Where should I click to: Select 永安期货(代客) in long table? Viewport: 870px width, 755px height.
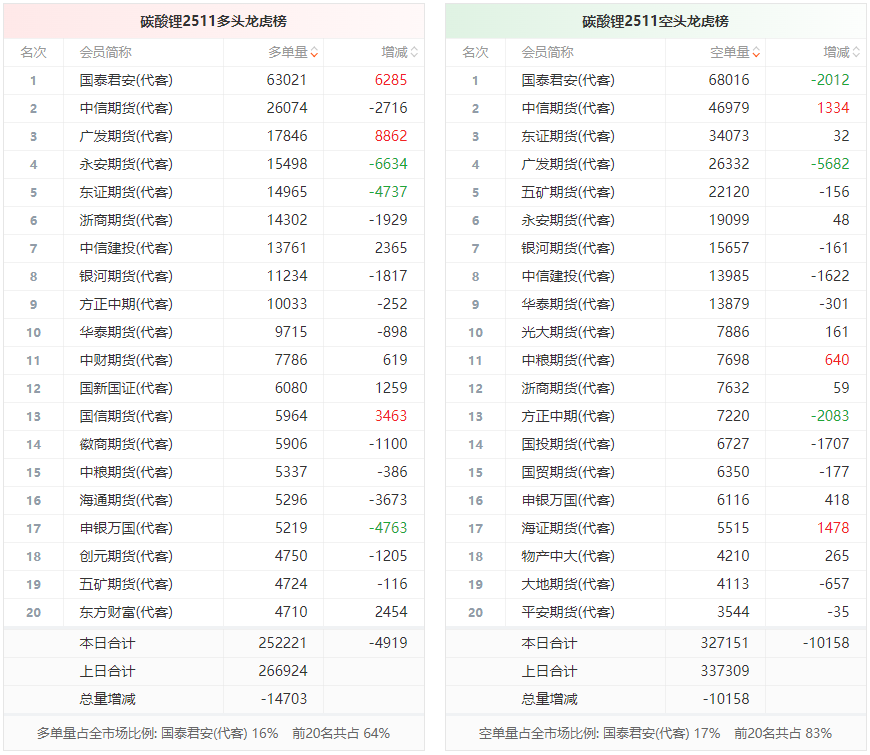tap(126, 164)
